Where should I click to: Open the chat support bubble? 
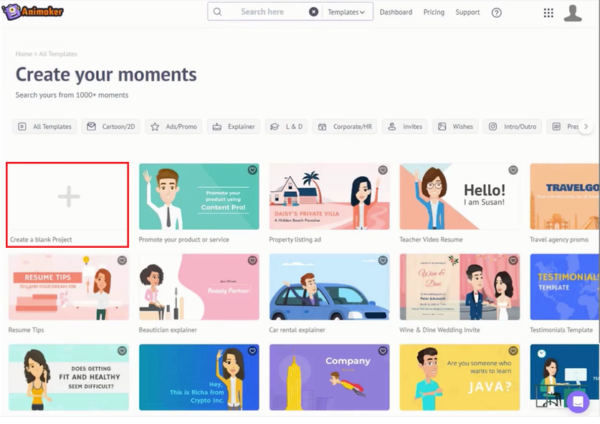[577, 402]
